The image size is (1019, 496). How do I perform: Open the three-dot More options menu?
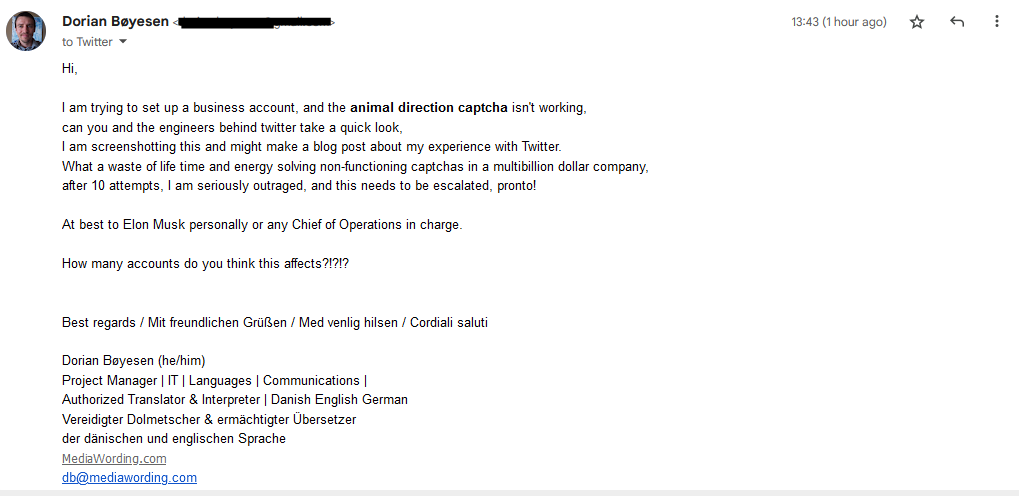click(x=996, y=21)
